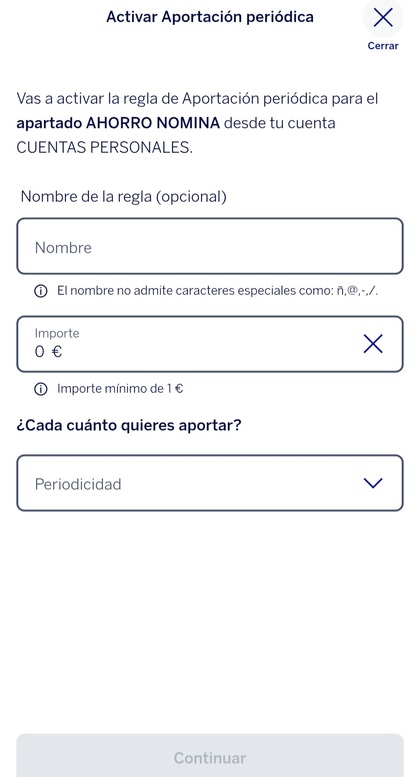The width and height of the screenshot is (420, 777).
Task: Tap the Nombre de la regla (opcional) label
Action: click(x=123, y=197)
